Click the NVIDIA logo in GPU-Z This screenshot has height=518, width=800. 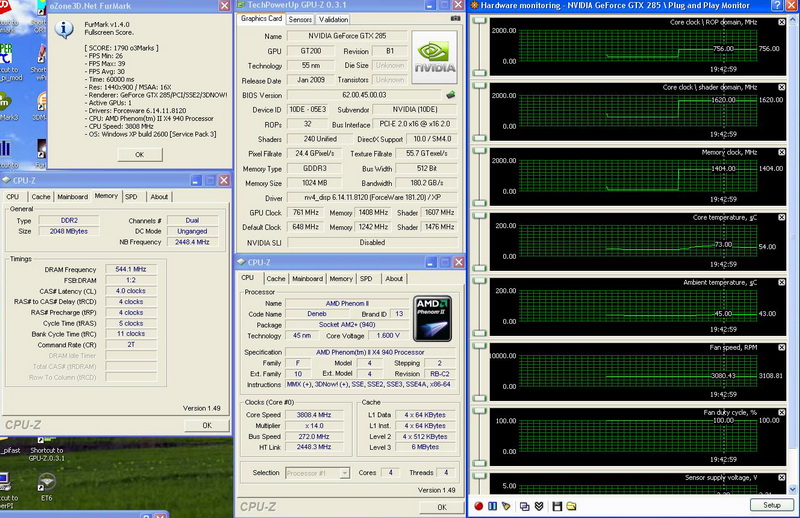click(434, 57)
